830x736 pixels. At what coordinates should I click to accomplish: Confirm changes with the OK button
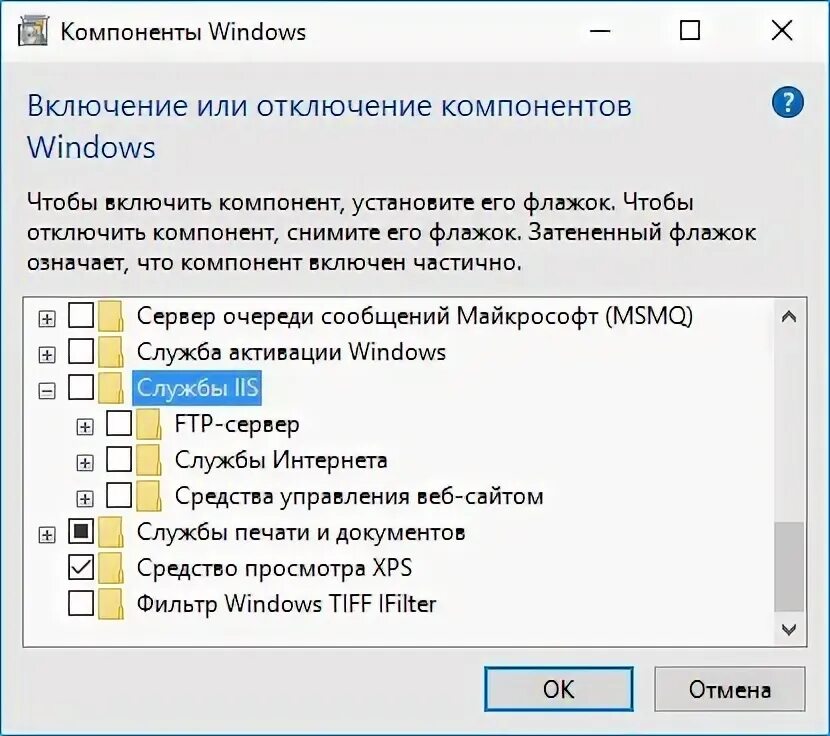(558, 689)
